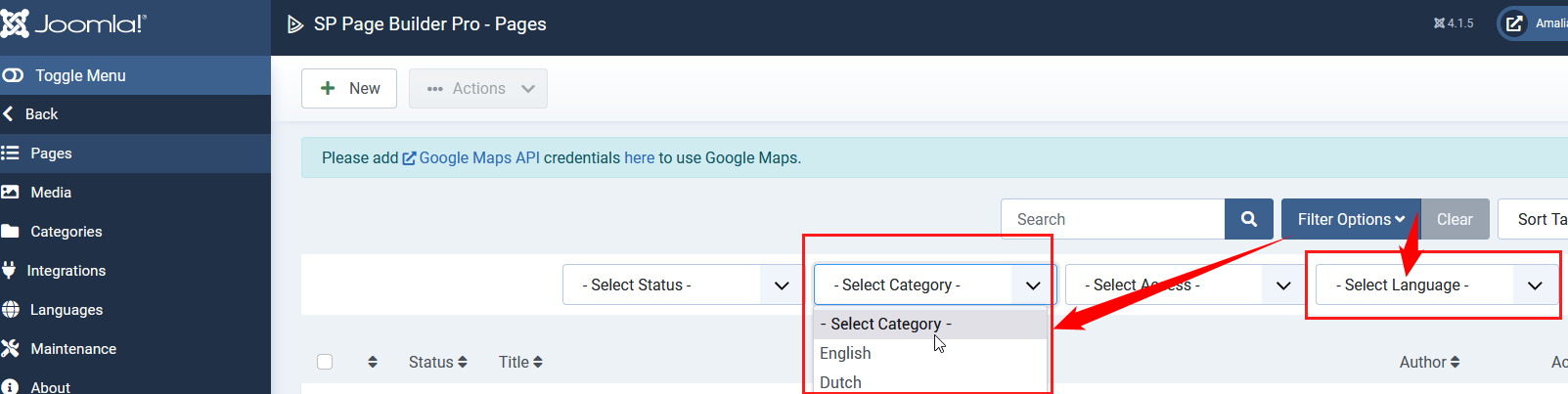This screenshot has width=1568, height=394.
Task: Click the Media image icon in sidebar
Action: point(11,193)
